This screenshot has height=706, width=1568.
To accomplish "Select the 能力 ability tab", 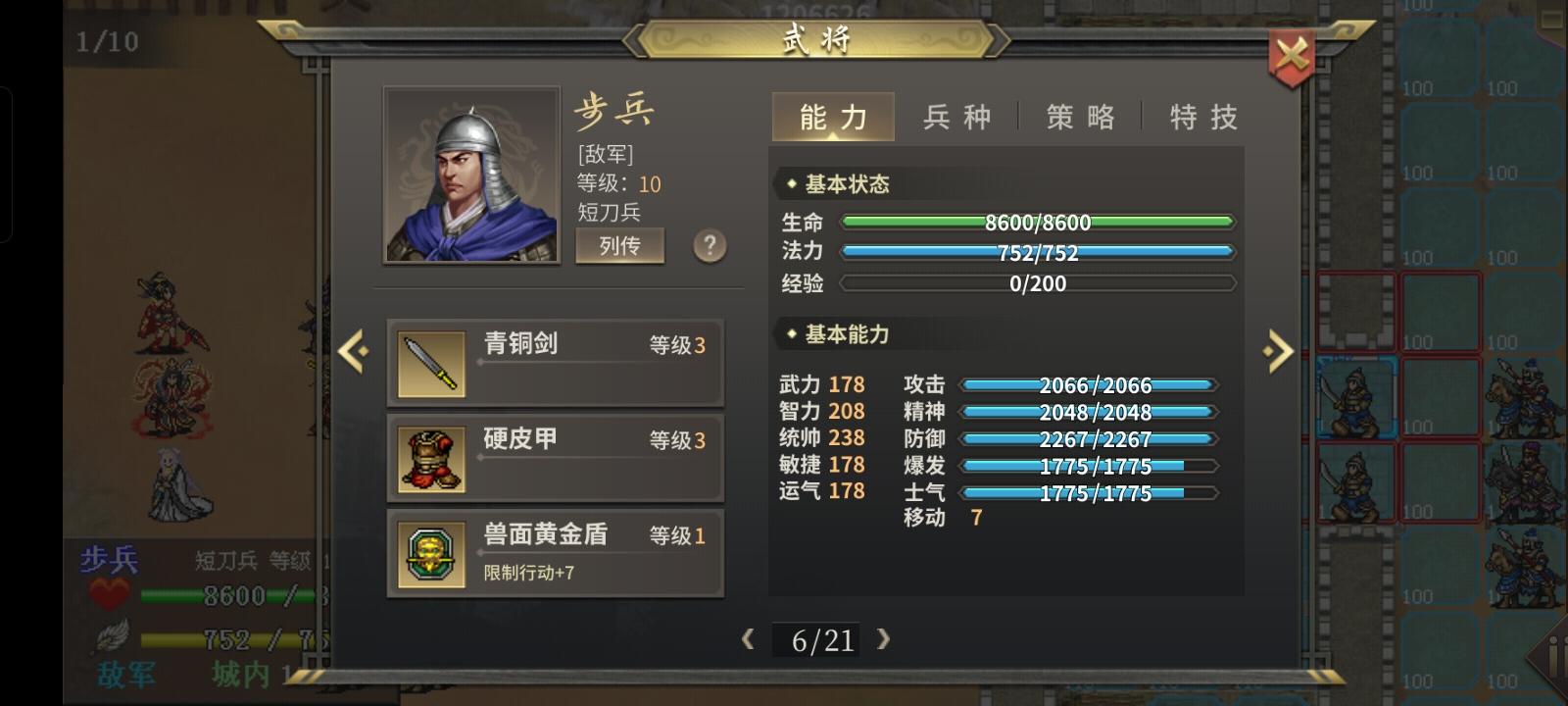I will click(833, 117).
